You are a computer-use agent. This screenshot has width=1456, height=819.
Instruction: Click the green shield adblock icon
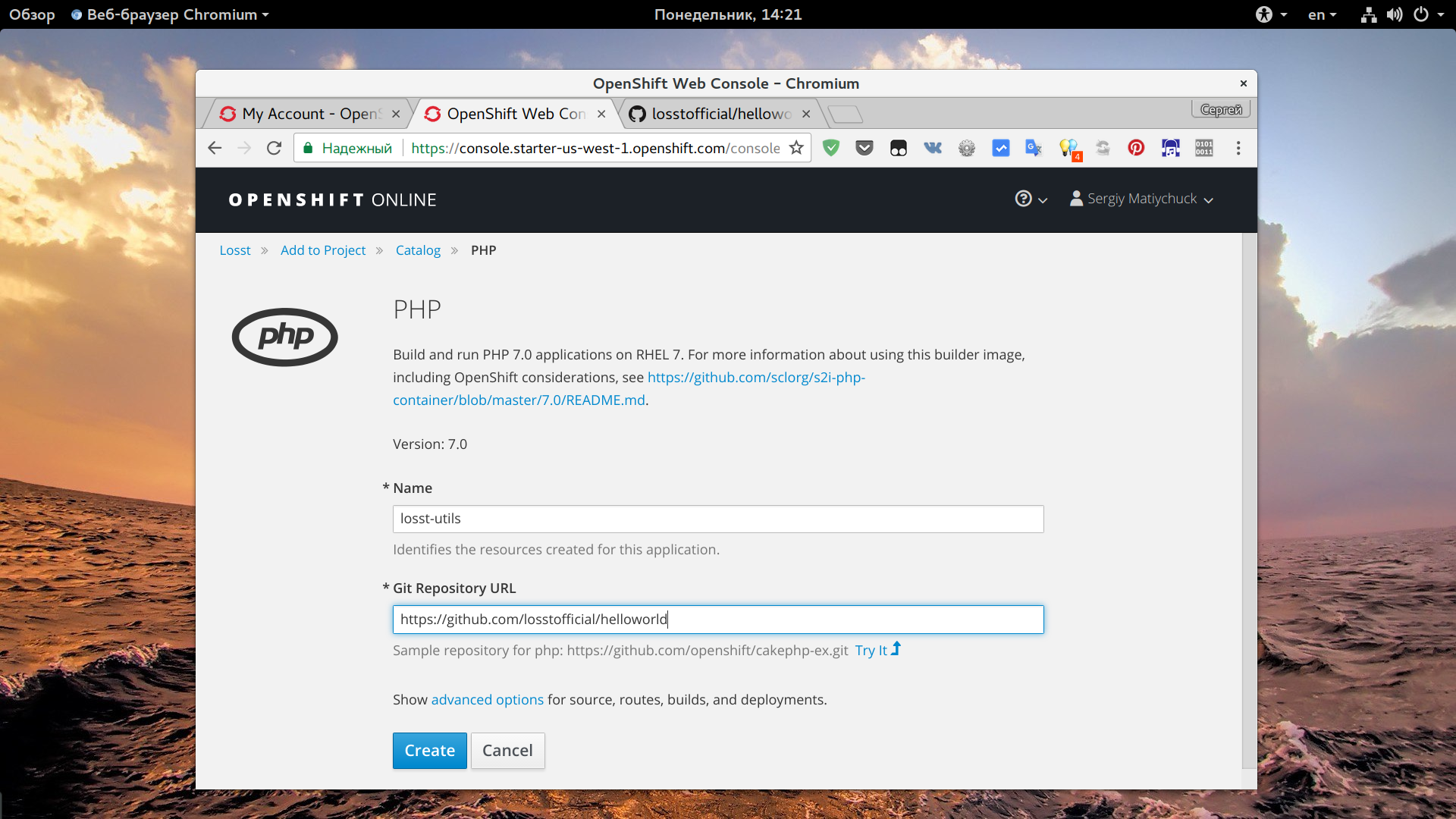point(831,148)
